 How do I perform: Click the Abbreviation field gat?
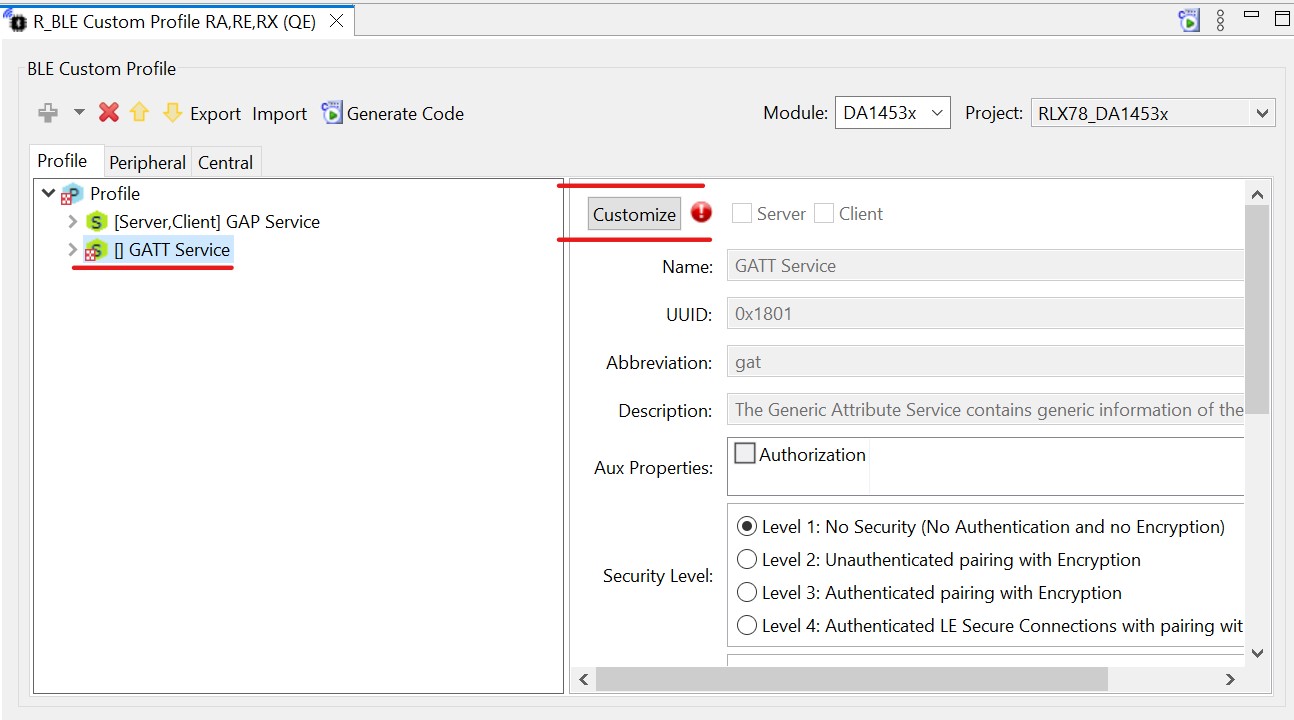985,362
